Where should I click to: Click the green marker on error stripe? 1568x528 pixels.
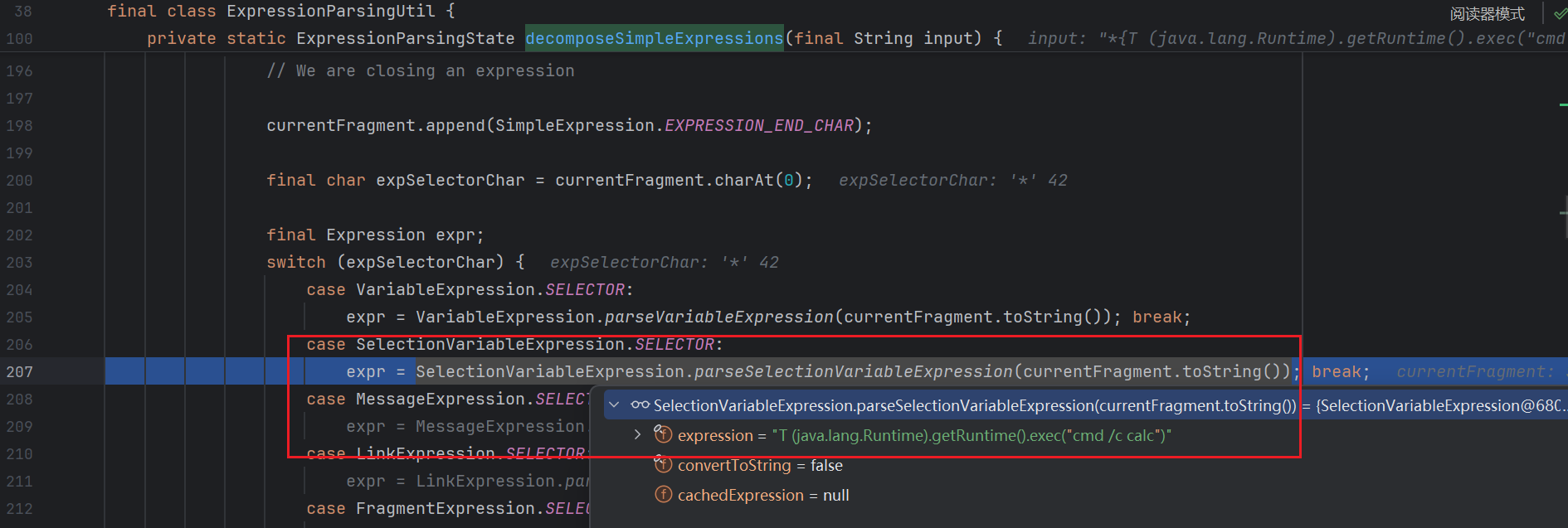click(x=1563, y=104)
